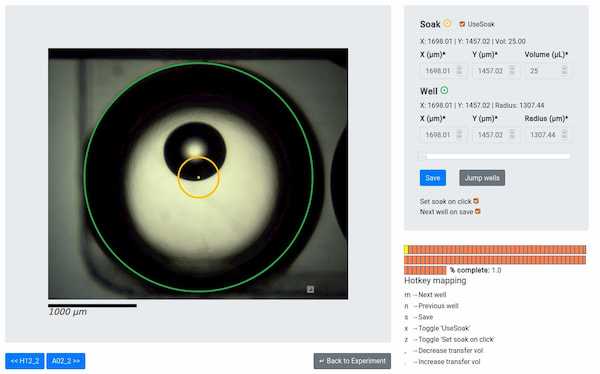This screenshot has height=374, width=600.
Task: Go to next well A02_2
Action: point(66,361)
